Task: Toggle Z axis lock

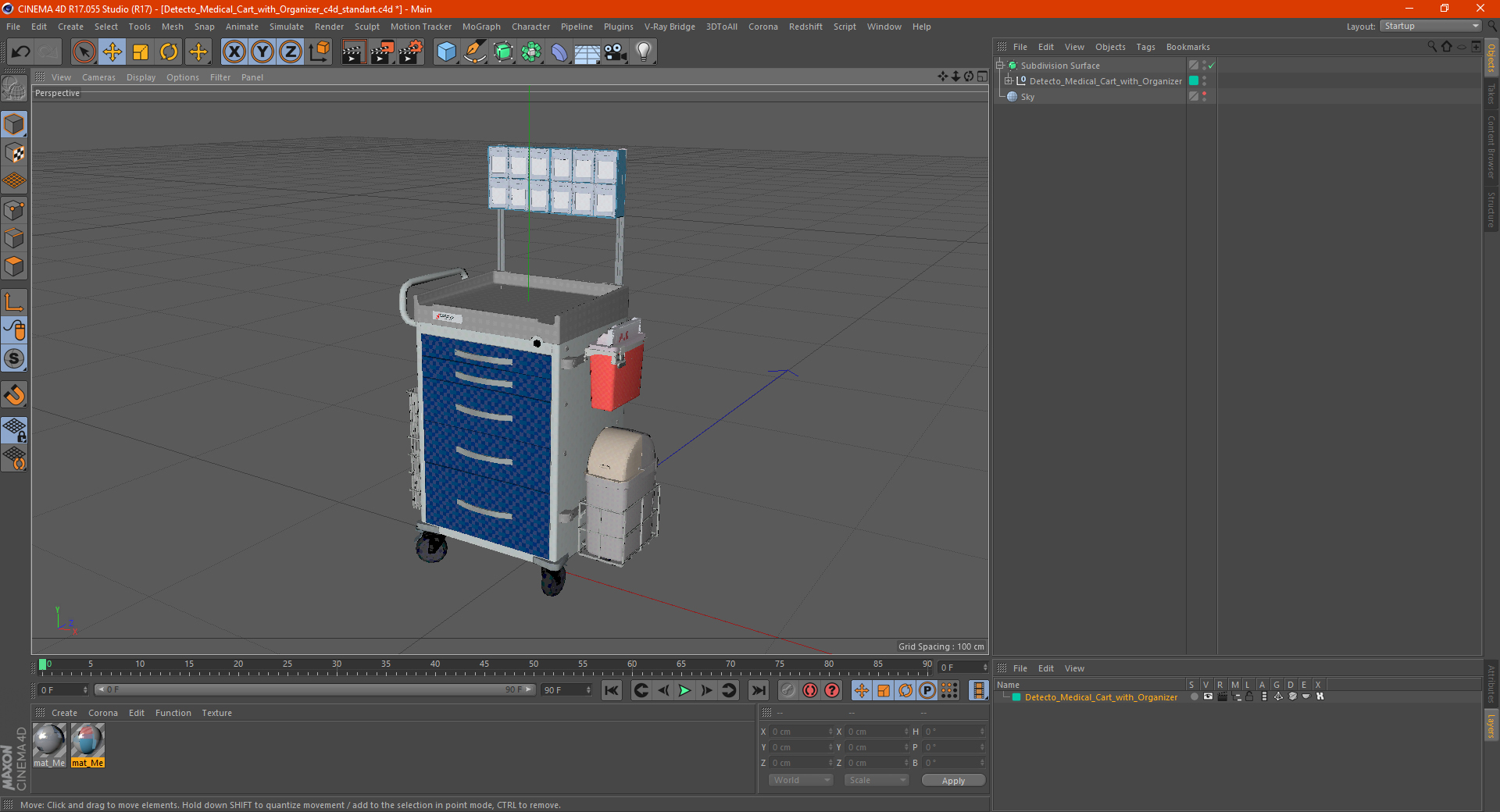Action: point(291,52)
